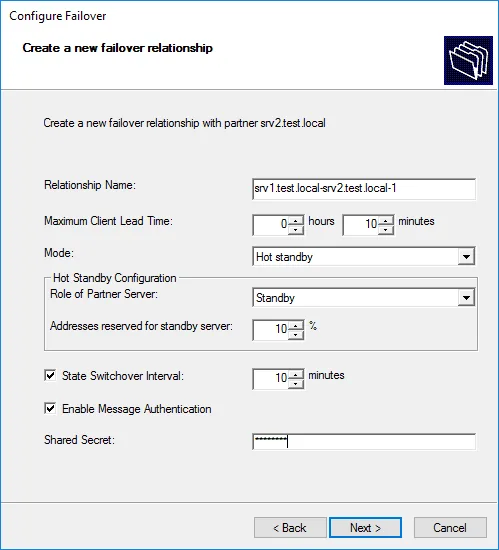Image resolution: width=499 pixels, height=550 pixels.
Task: Increase Maximum Client Lead Time hours
Action: click(x=296, y=221)
